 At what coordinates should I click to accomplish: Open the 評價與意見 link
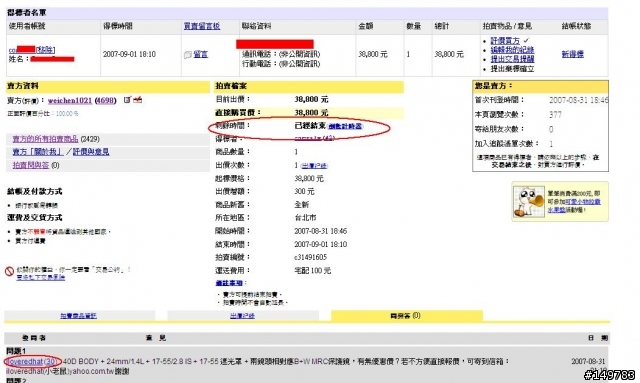[x=91, y=152]
